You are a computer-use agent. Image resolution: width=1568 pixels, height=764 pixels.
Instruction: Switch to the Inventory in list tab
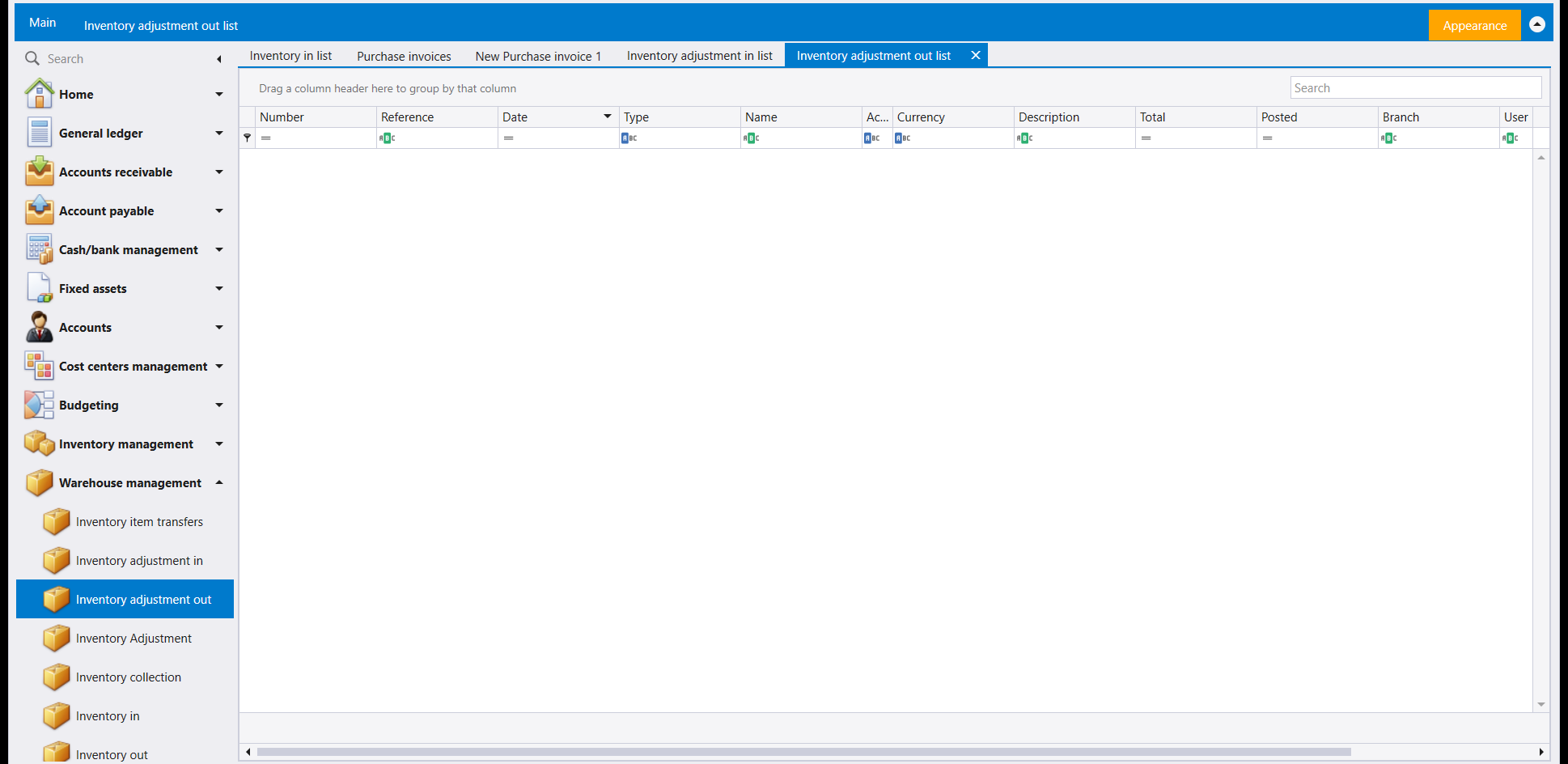290,56
